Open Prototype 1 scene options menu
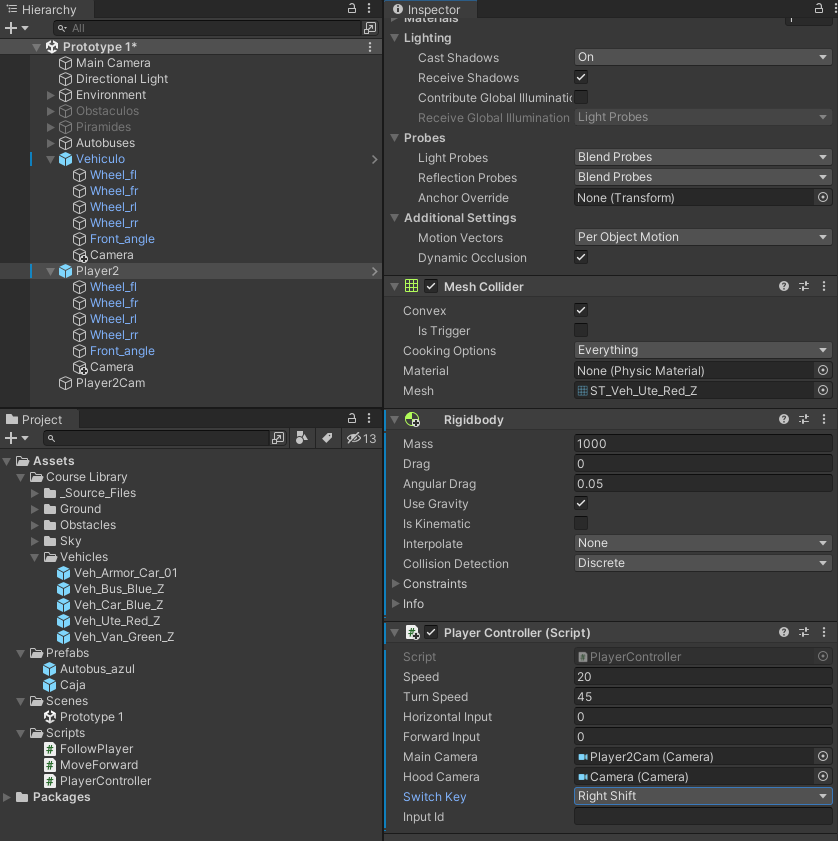Image resolution: width=838 pixels, height=841 pixels. [x=370, y=47]
